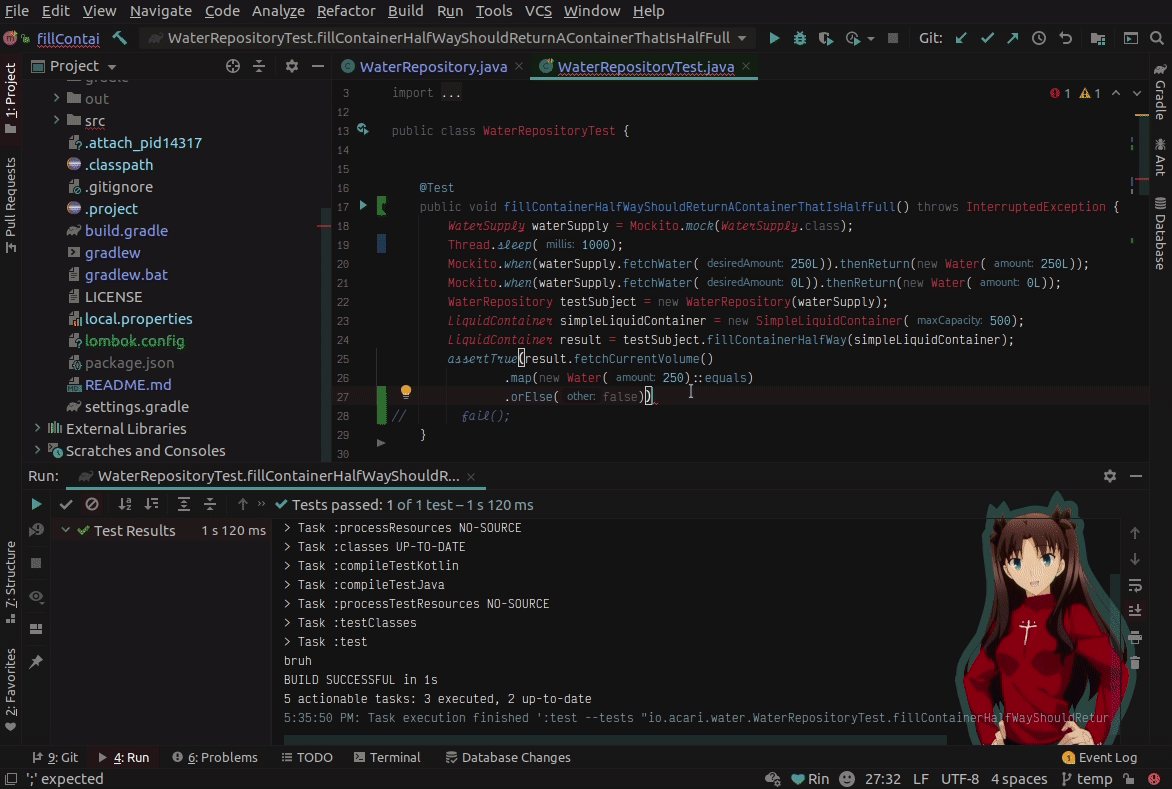The image size is (1172, 789).
Task: Toggle show passed tests checkmark
Action: pos(66,504)
